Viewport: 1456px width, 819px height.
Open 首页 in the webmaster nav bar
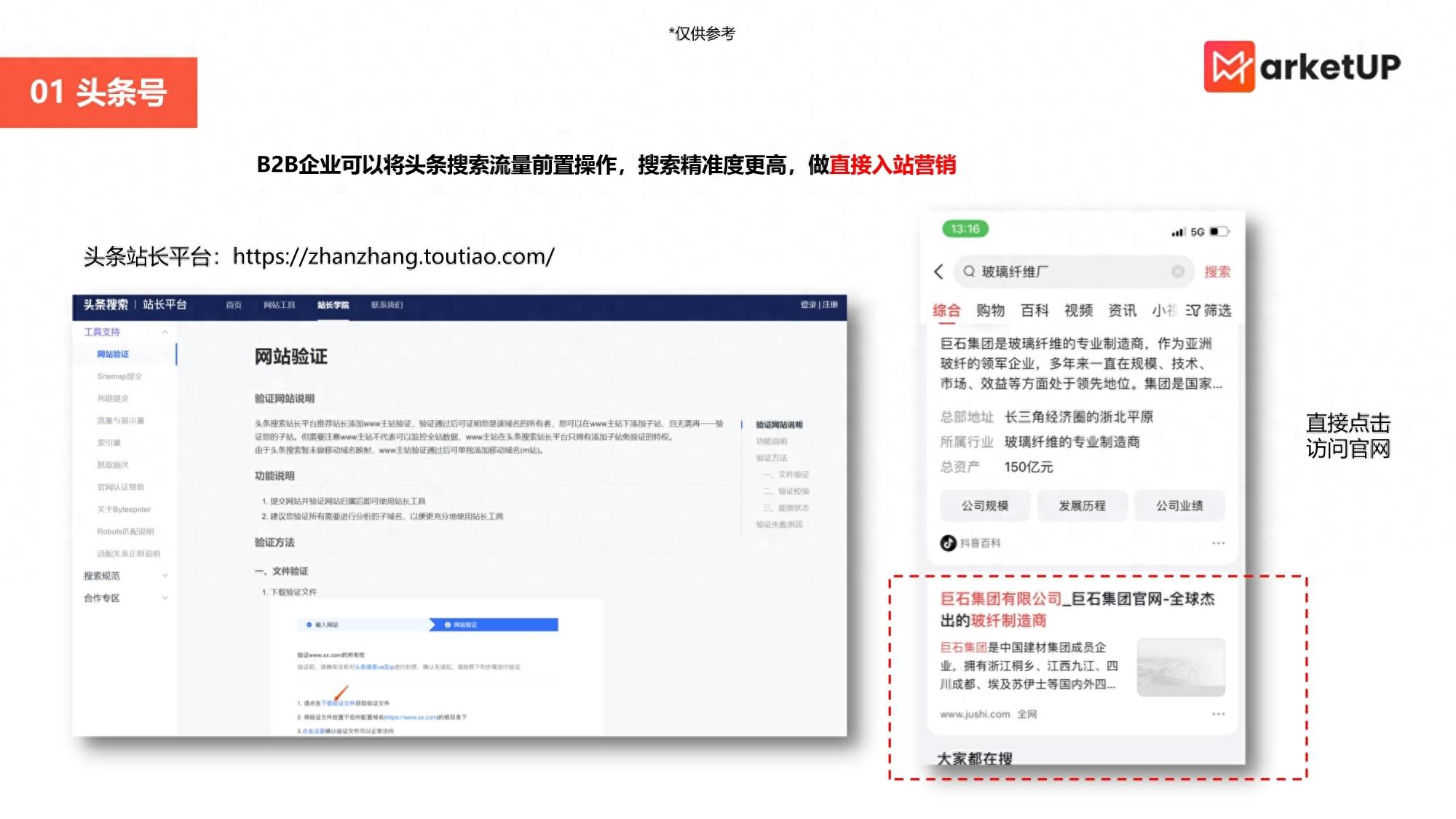[x=234, y=305]
